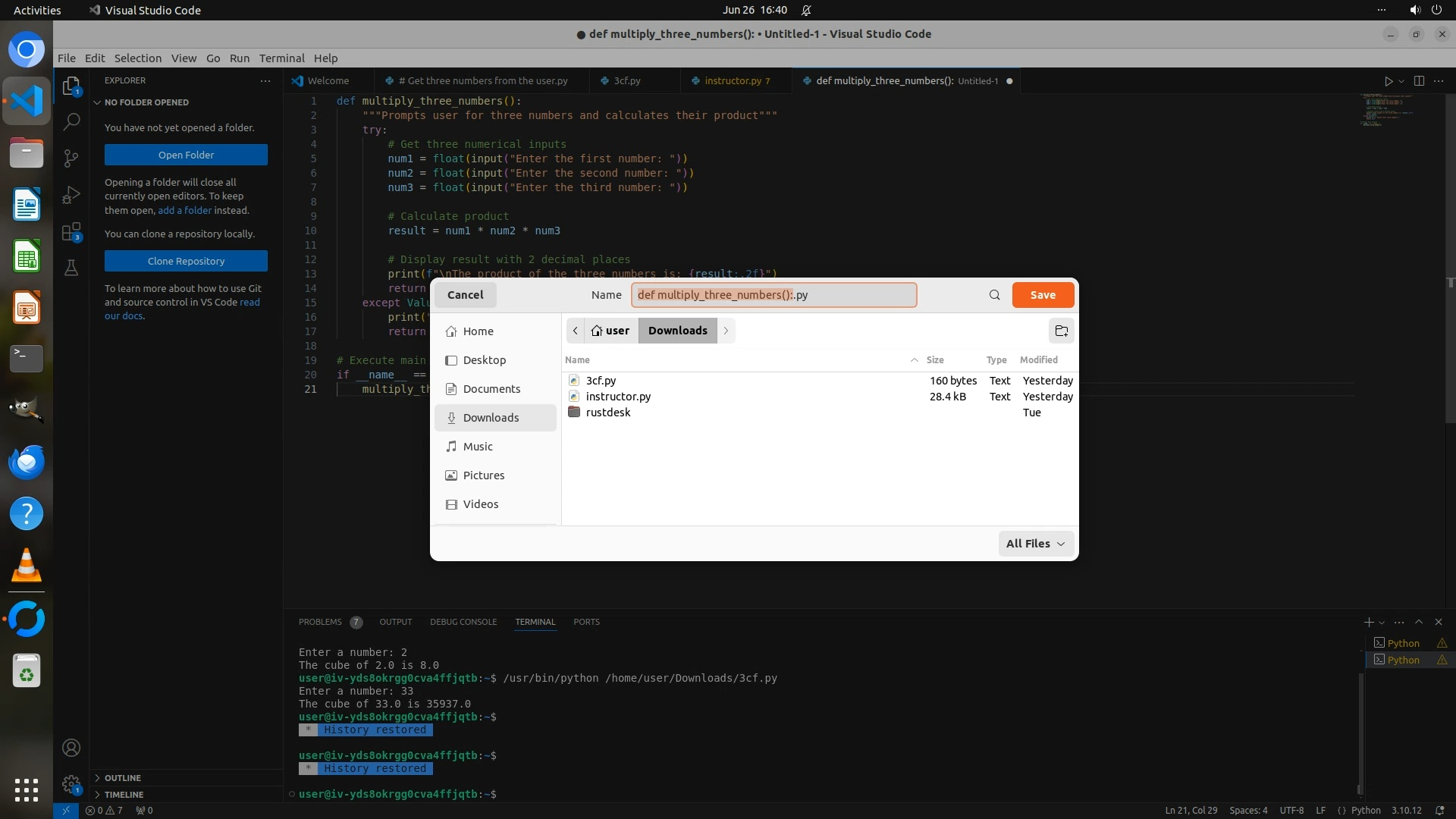Image resolution: width=1456 pixels, height=819 pixels.
Task: Click the create new folder icon in dialog
Action: tap(1061, 331)
